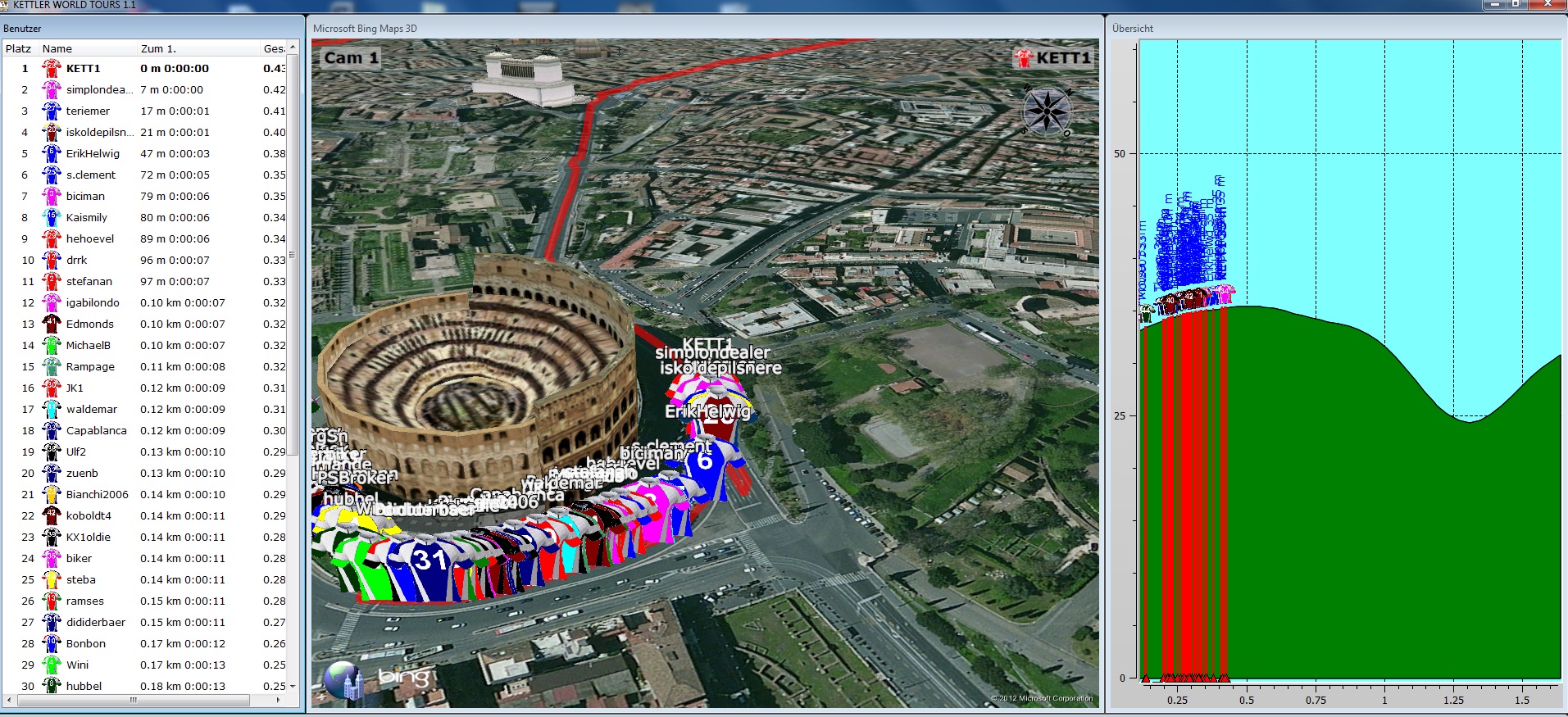Click the number 6 blue jersey in map
The width and height of the screenshot is (1568, 717).
(x=707, y=469)
